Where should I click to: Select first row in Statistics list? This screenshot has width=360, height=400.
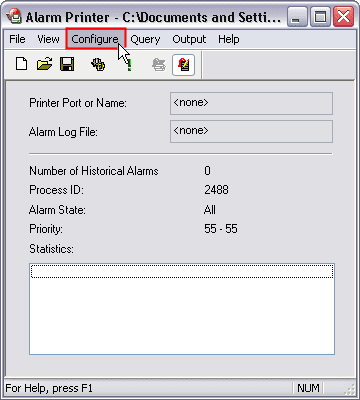[182, 271]
